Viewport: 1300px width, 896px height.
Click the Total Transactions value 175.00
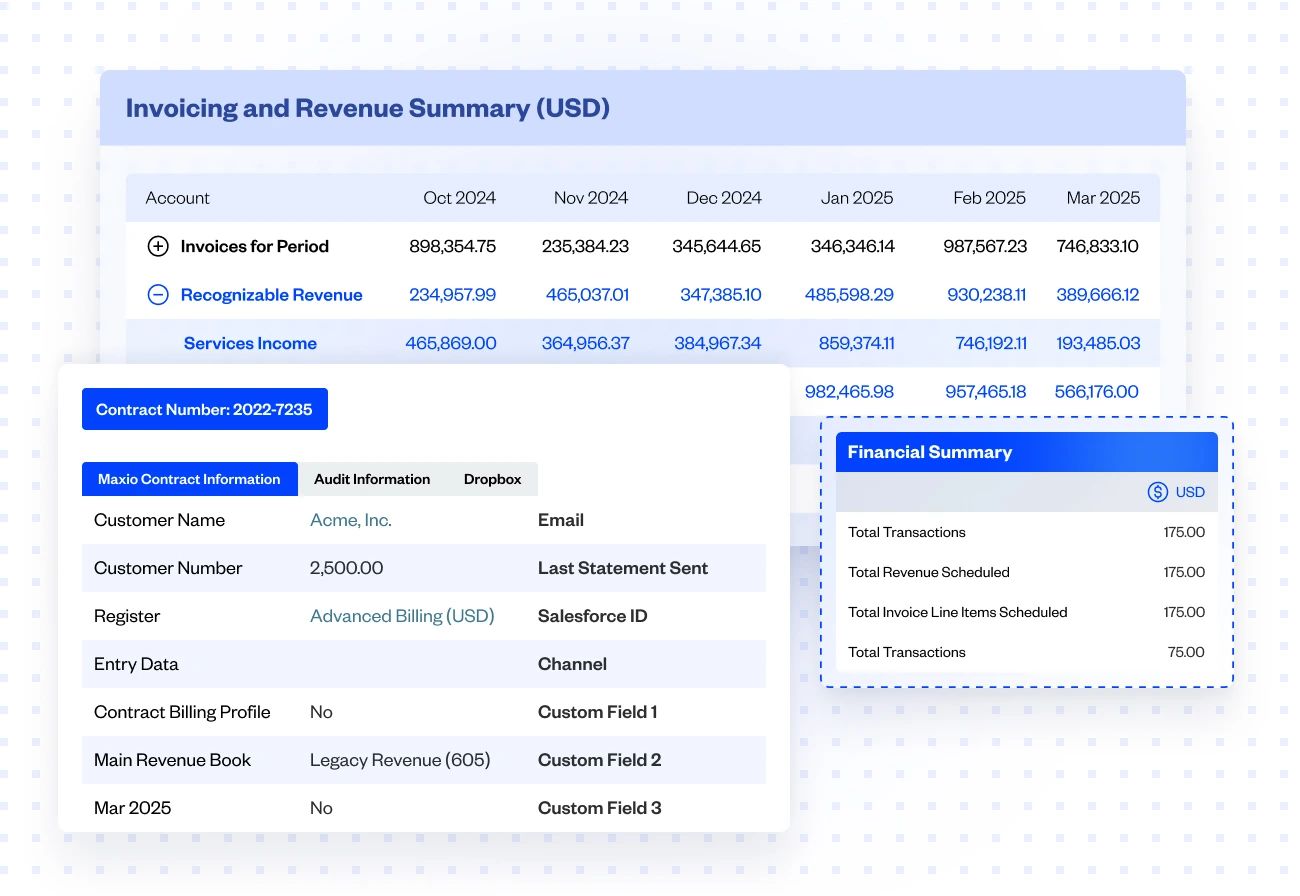click(1184, 532)
